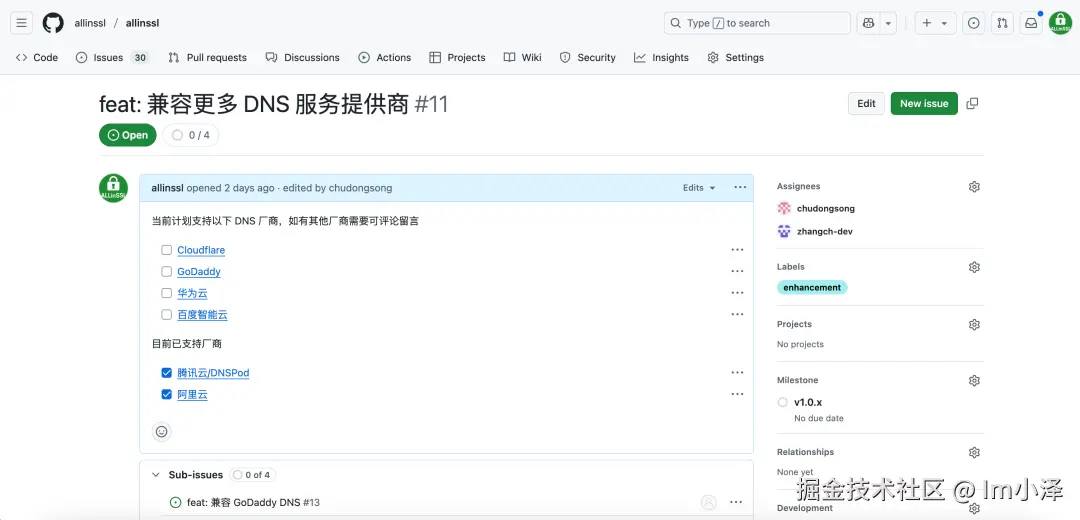This screenshot has height=520, width=1080.
Task: Switch to the Insights tab
Action: 661,57
